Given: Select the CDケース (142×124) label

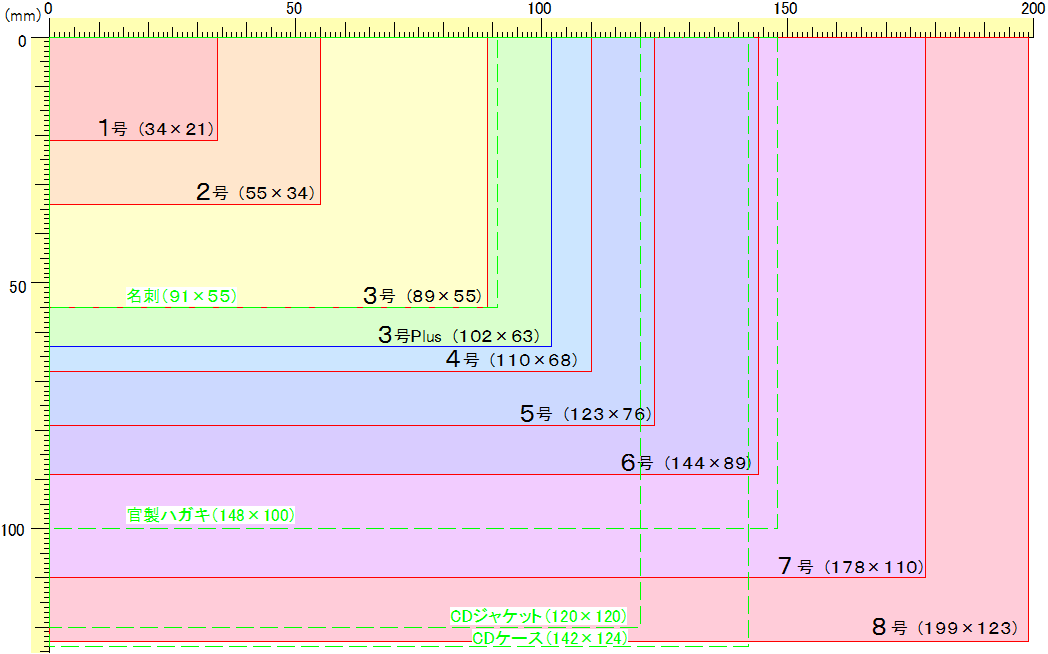Looking at the screenshot, I should (550, 639).
